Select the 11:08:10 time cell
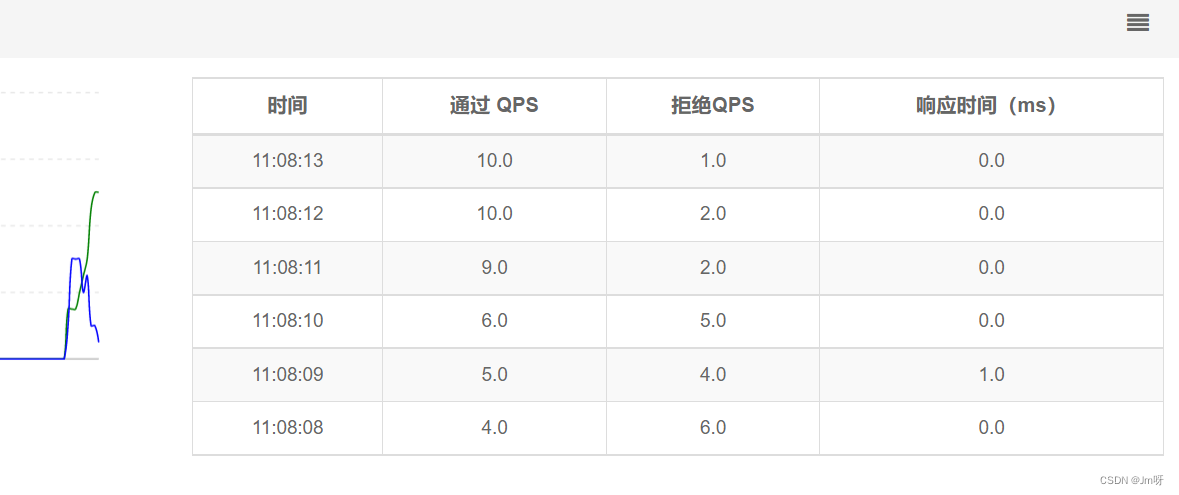Image resolution: width=1179 pixels, height=495 pixels. tap(287, 321)
